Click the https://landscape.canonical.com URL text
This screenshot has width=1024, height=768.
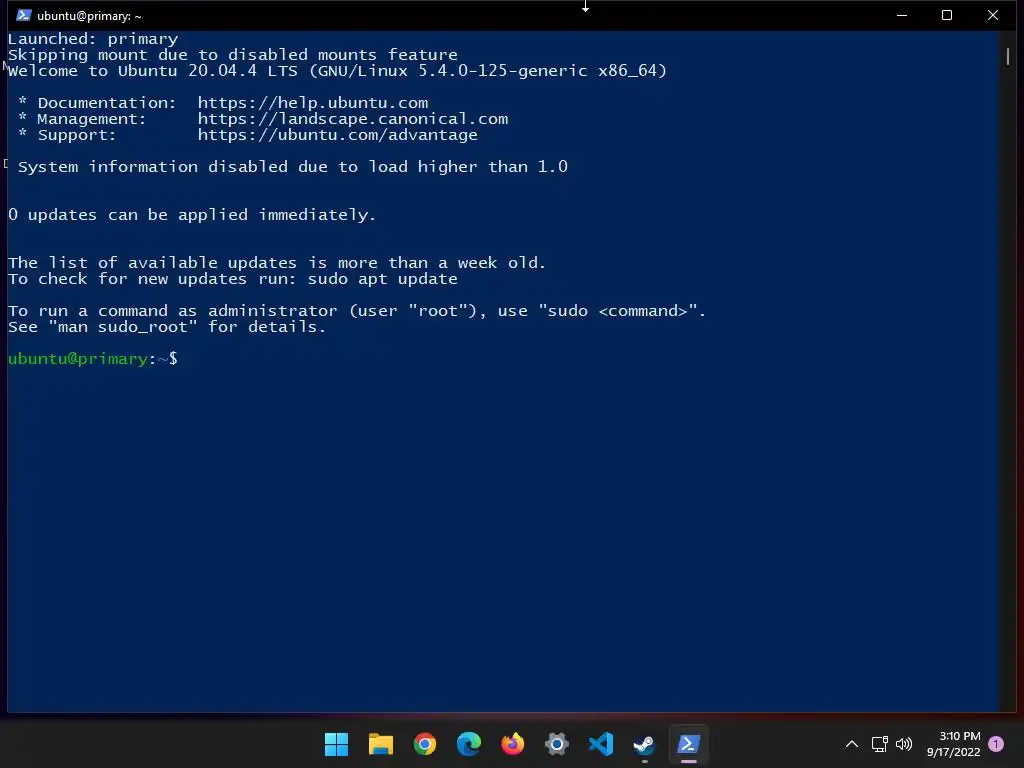353,119
